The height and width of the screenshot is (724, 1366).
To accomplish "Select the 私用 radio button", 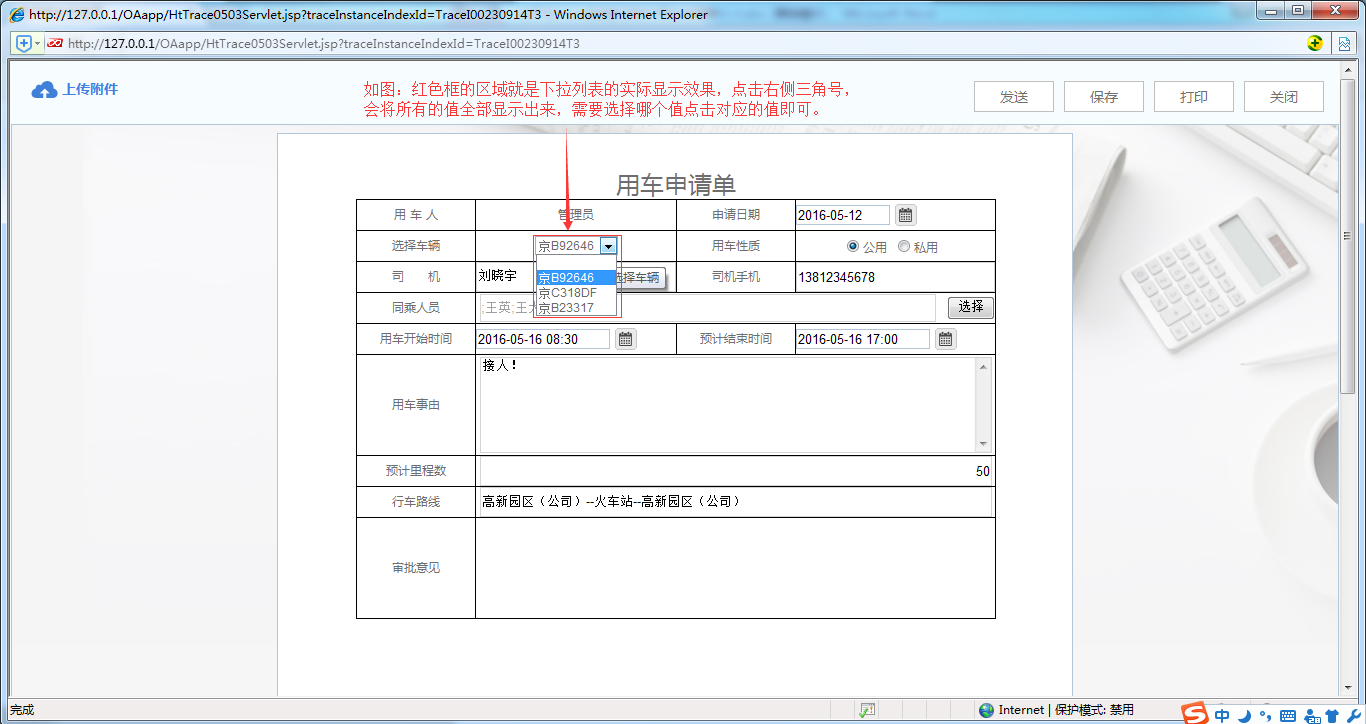I will pos(904,246).
